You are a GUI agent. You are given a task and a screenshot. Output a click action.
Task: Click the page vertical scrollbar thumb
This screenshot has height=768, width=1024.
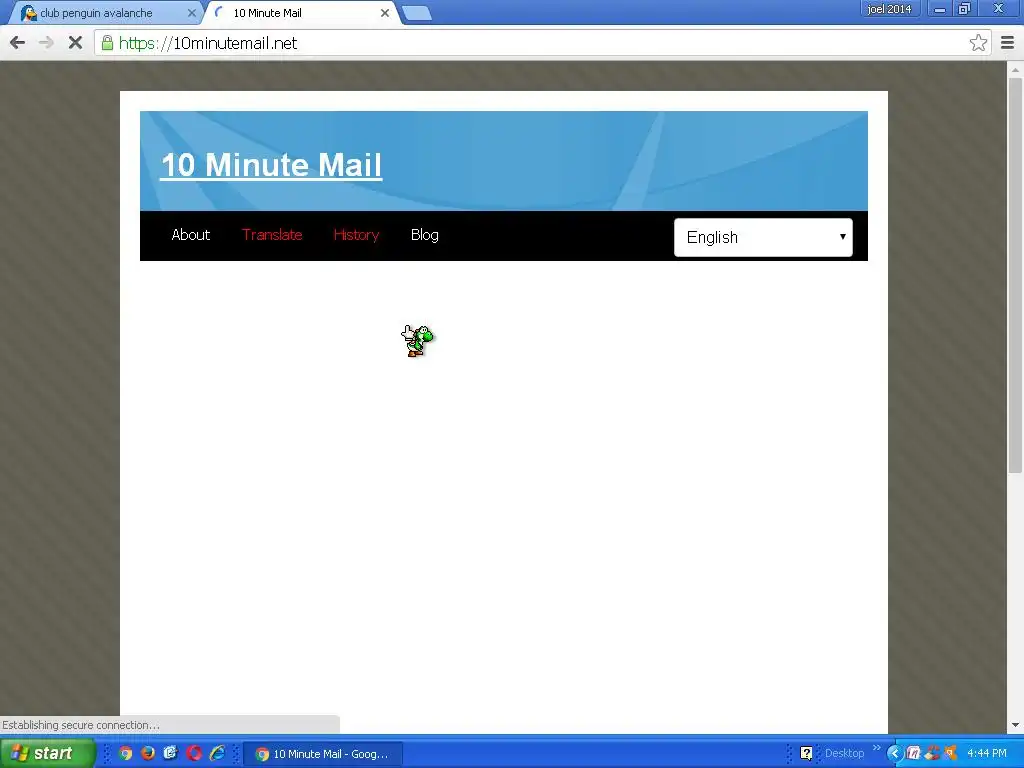1015,274
